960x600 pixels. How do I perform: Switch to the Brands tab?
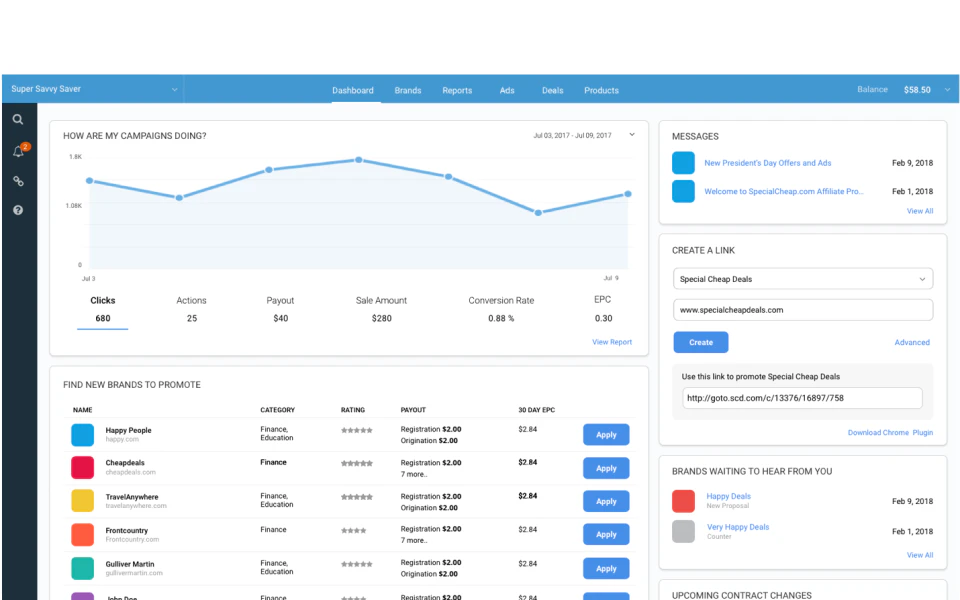click(407, 90)
